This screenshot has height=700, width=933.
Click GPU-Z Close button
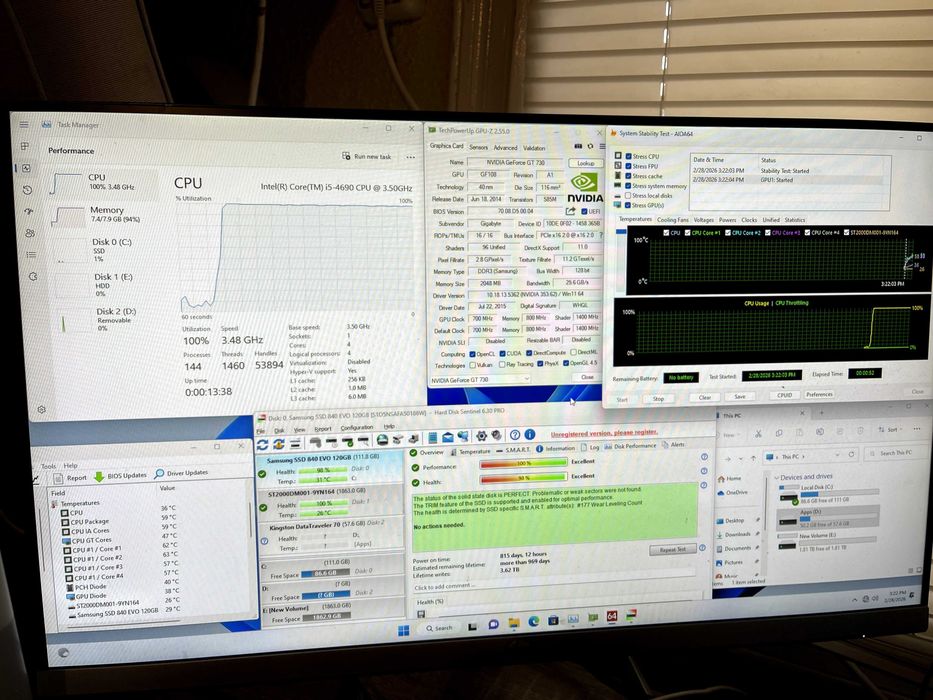[x=587, y=377]
